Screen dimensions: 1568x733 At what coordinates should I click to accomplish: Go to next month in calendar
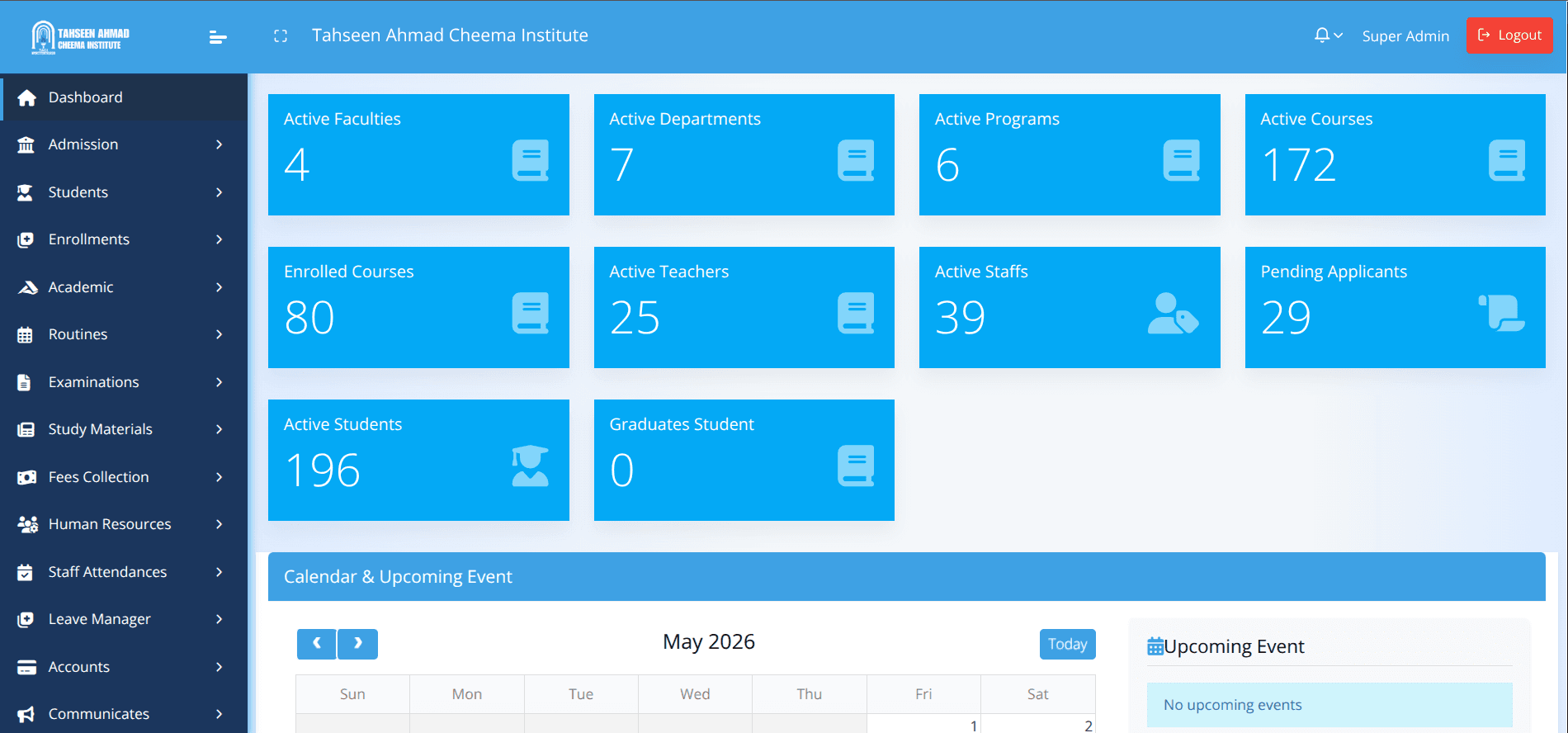[357, 644]
